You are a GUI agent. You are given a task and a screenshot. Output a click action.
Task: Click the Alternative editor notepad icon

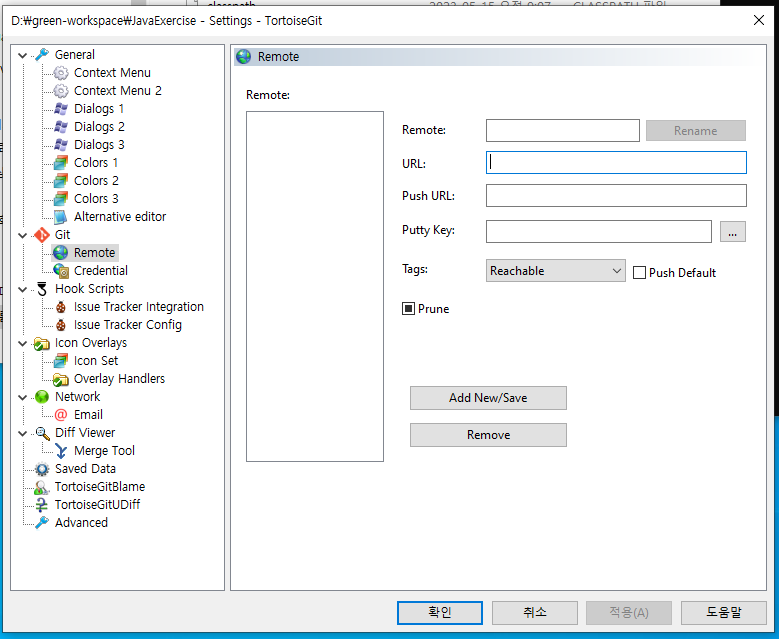[61, 217]
